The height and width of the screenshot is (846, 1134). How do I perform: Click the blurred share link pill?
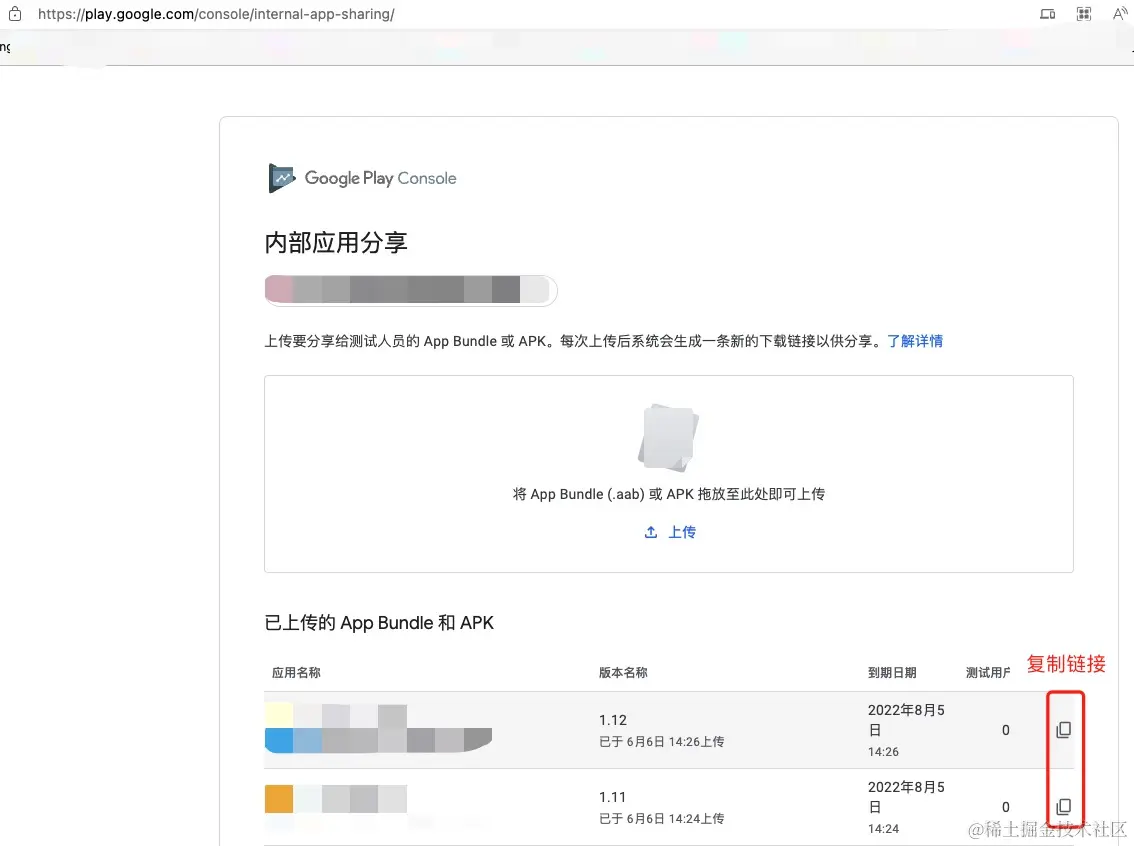(410, 290)
